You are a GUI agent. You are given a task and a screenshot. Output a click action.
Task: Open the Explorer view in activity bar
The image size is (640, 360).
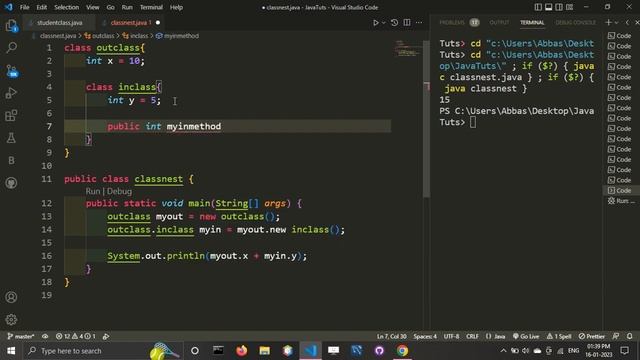(11, 26)
